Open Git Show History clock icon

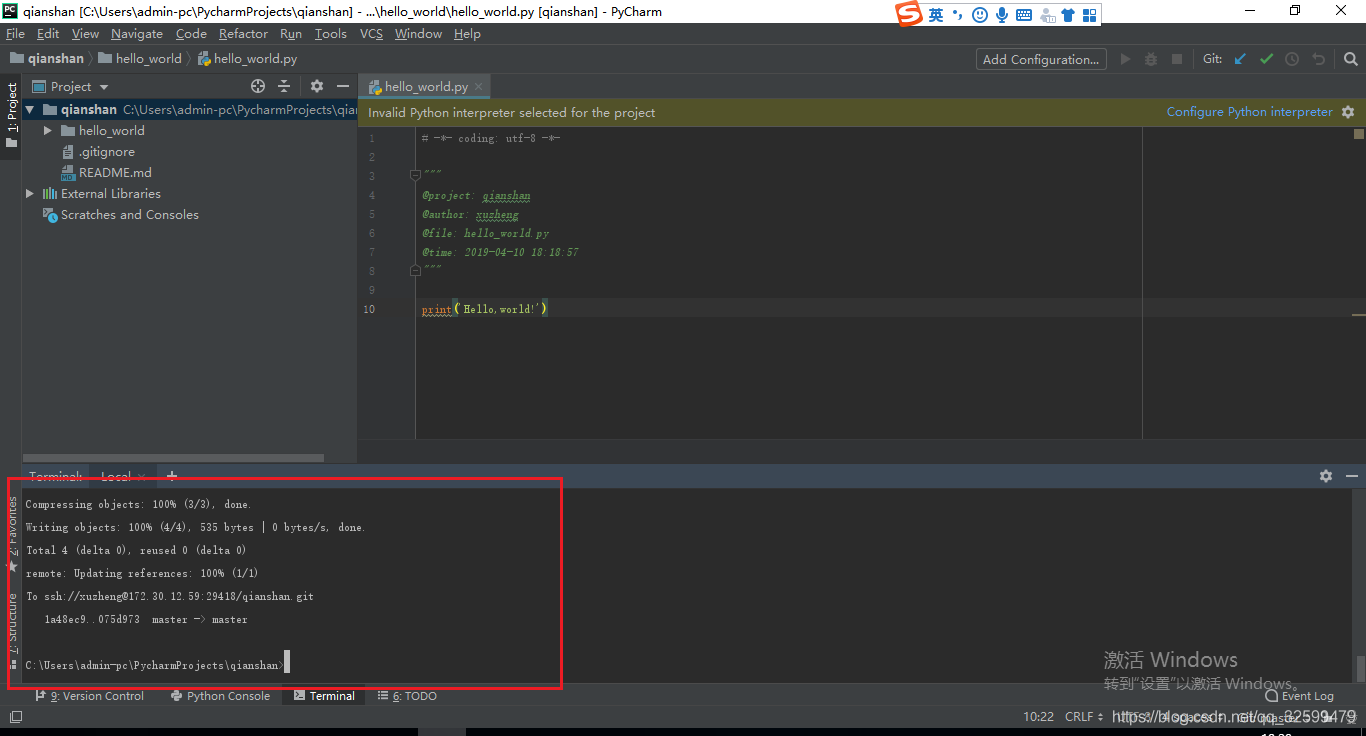[1292, 59]
